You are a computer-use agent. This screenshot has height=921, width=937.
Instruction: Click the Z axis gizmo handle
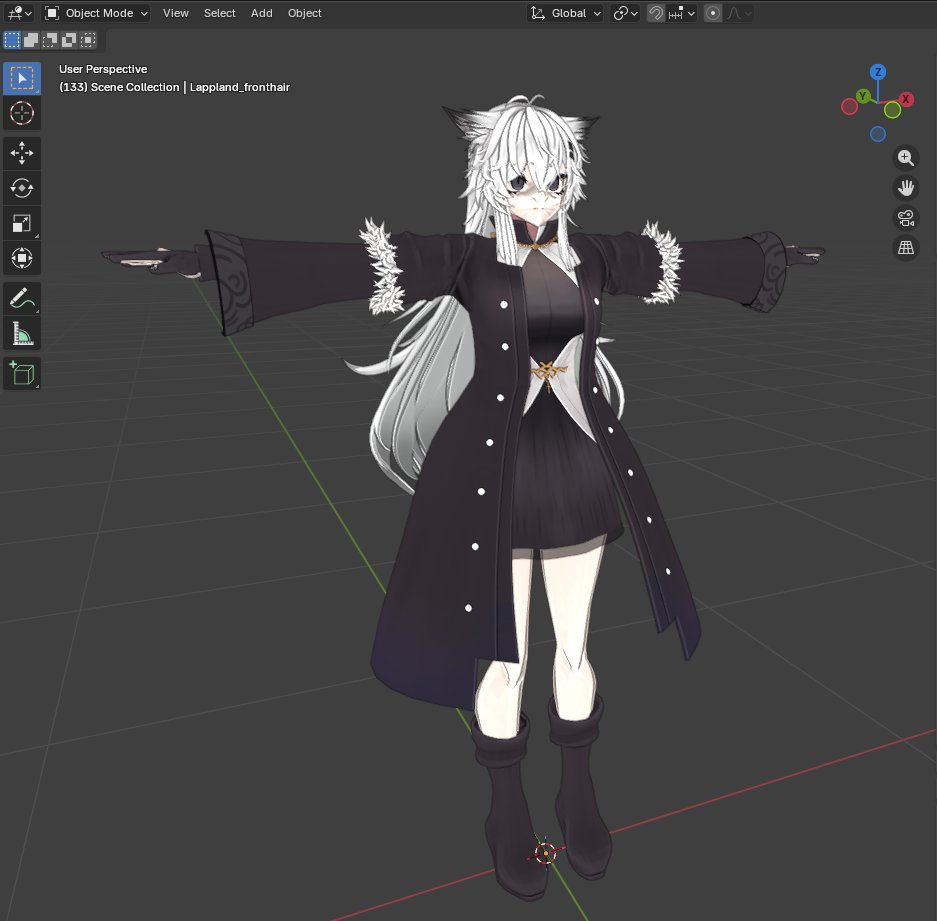(878, 72)
